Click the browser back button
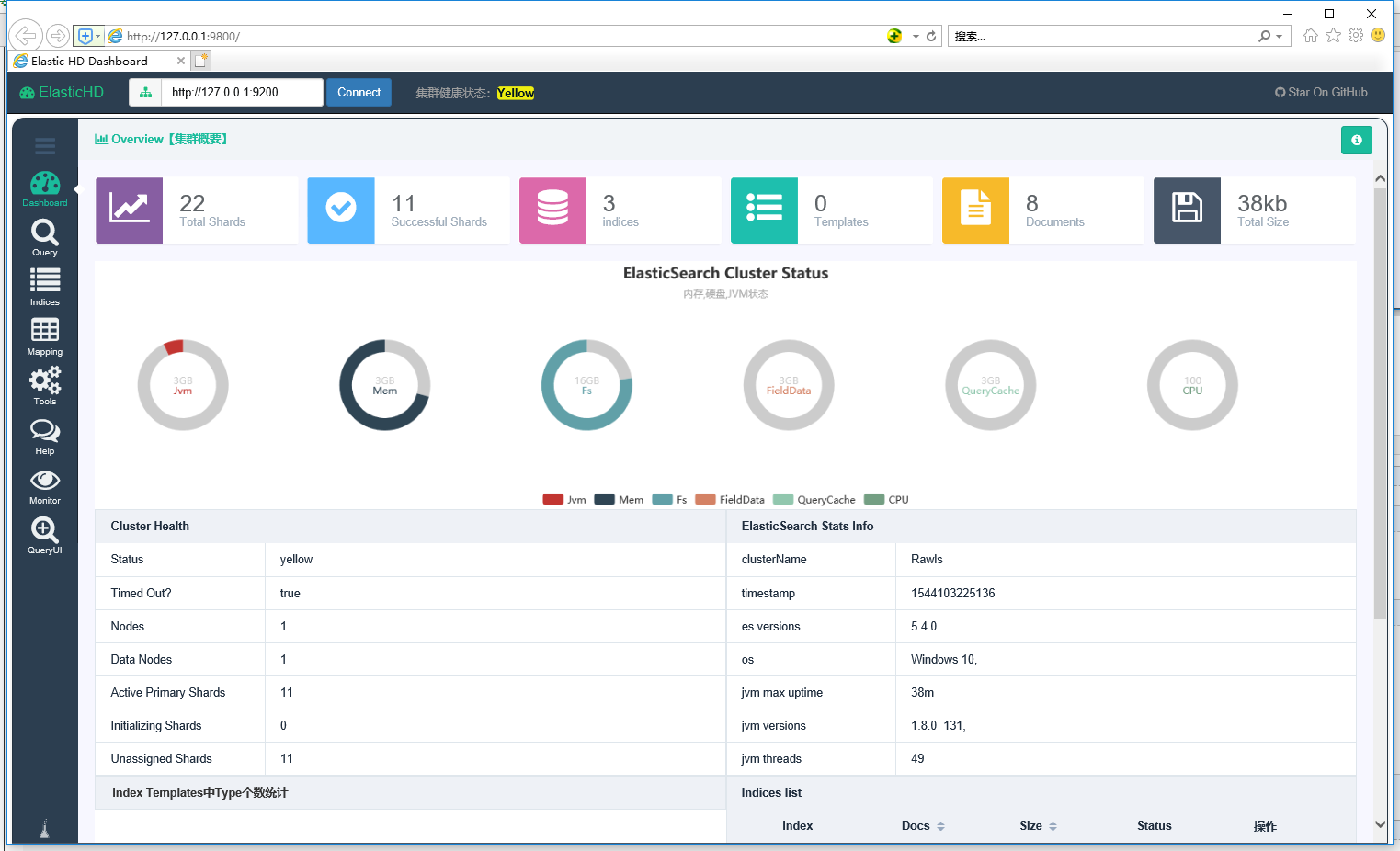This screenshot has width=1400, height=851. pos(26,36)
